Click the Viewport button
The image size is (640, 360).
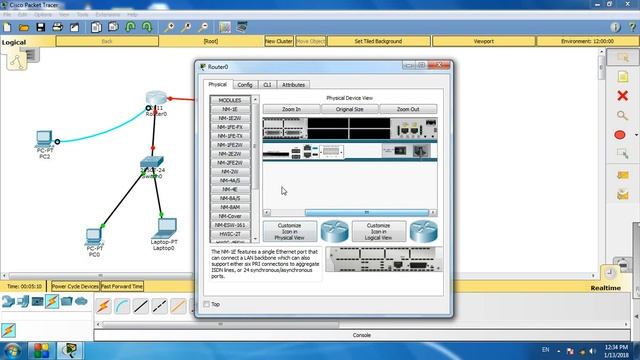click(484, 41)
